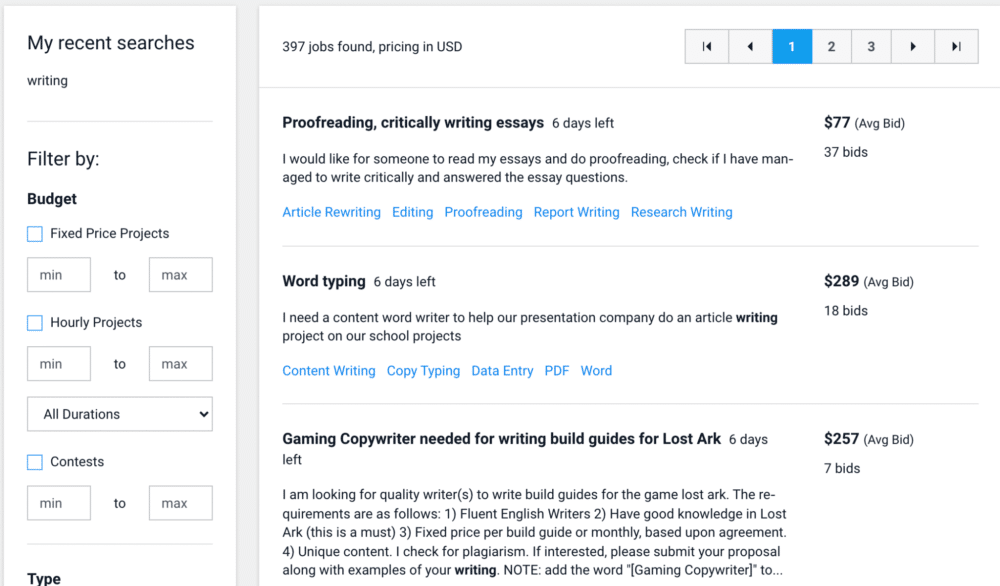Click the Data Entry skill tag
Viewport: 1000px width, 586px height.
click(x=502, y=371)
